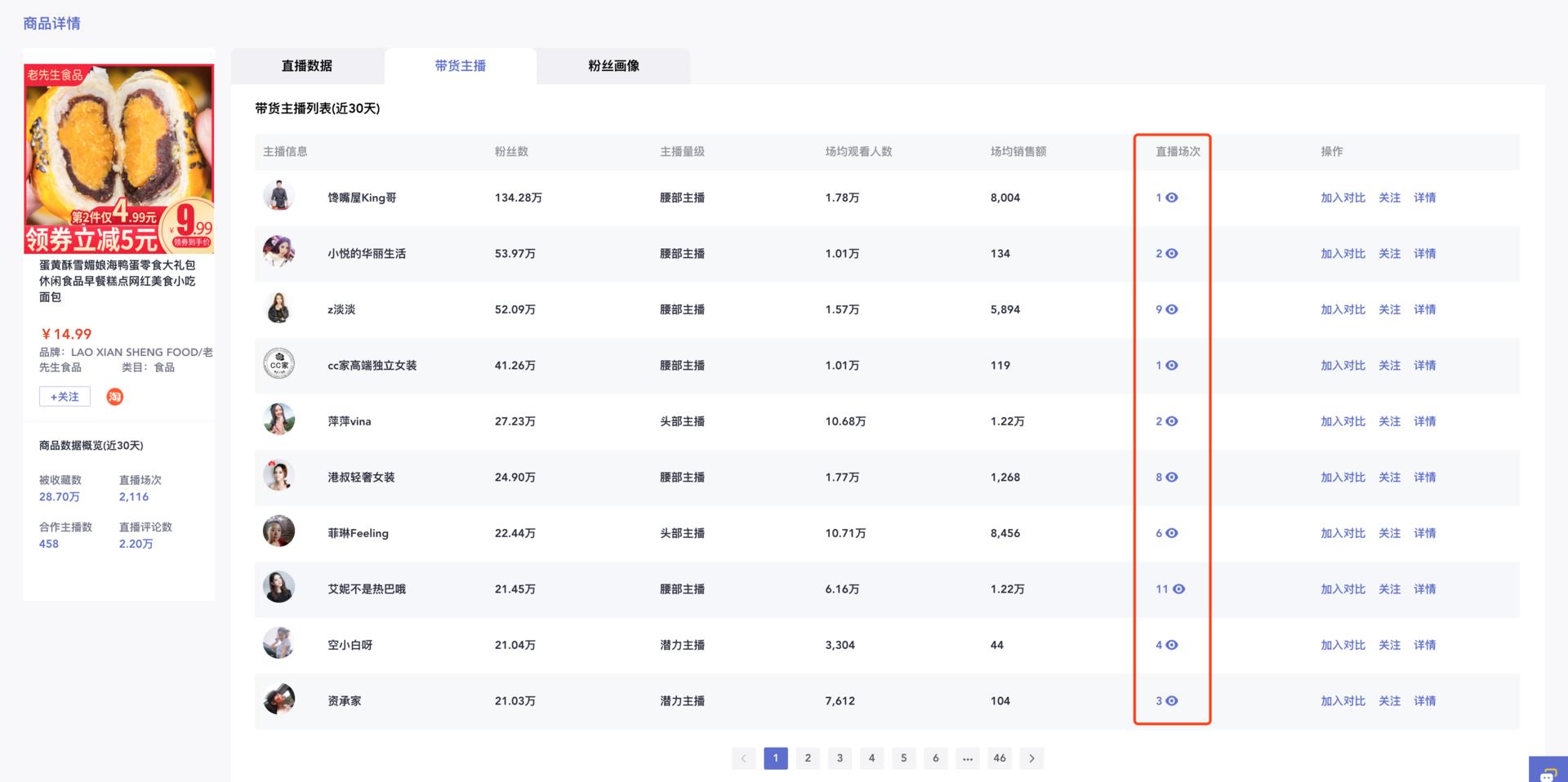This screenshot has width=1568, height=782.
Task: Click eye icon in cc家高端独立女装 row
Action: pyautogui.click(x=1172, y=366)
